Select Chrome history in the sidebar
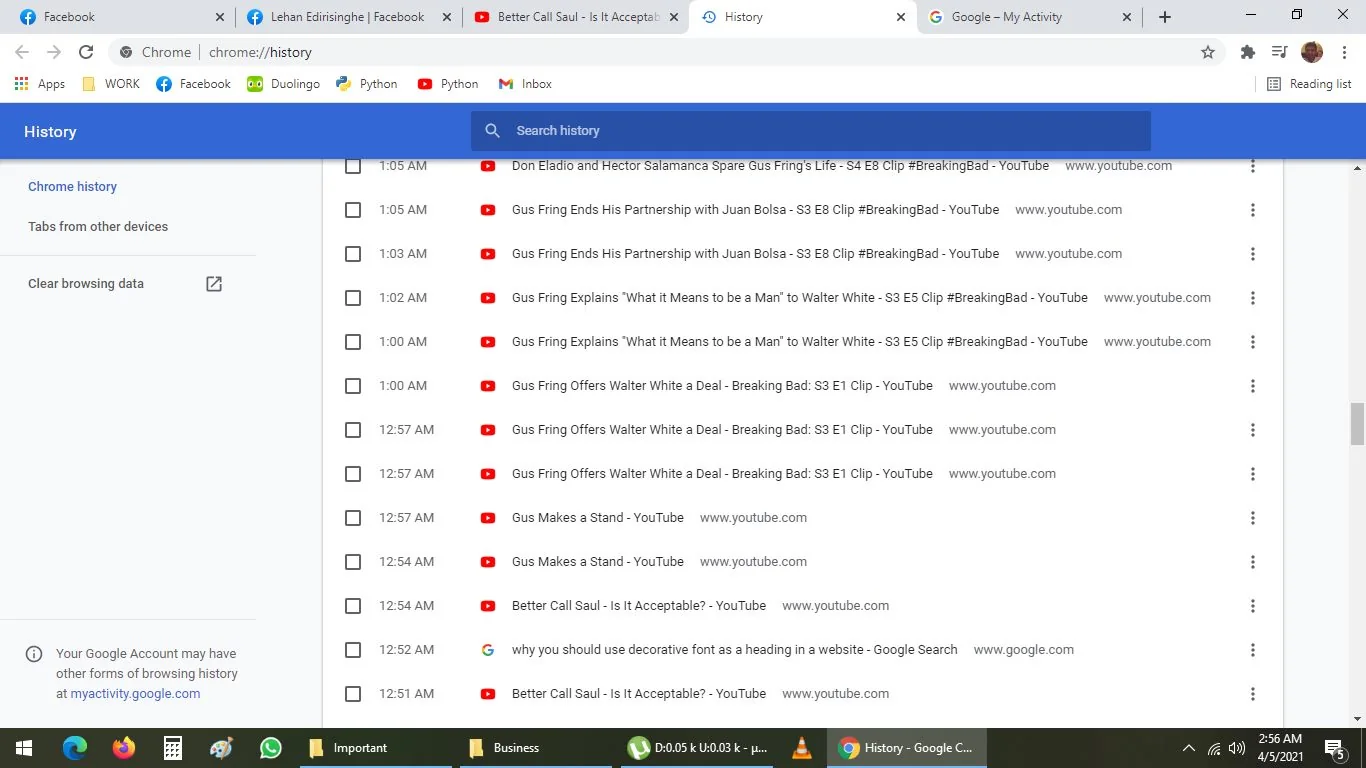Viewport: 1366px width, 768px height. pos(72,187)
